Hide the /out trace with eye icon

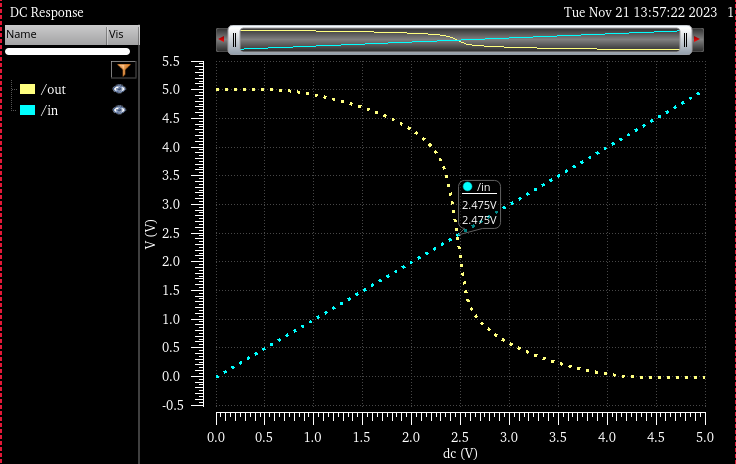(119, 89)
